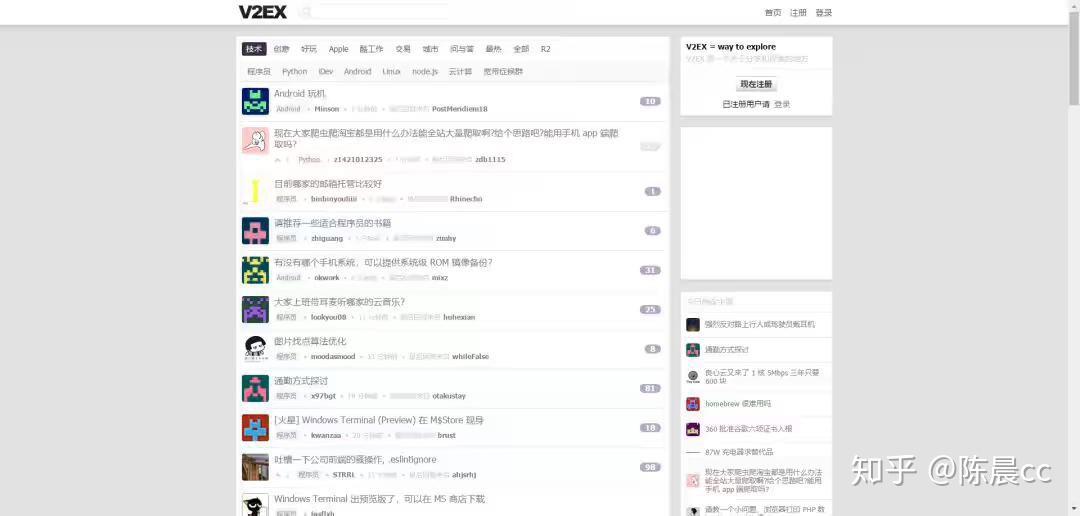The width and height of the screenshot is (1080, 516).
Task: Click the reply count 81 badge
Action: tap(650, 389)
